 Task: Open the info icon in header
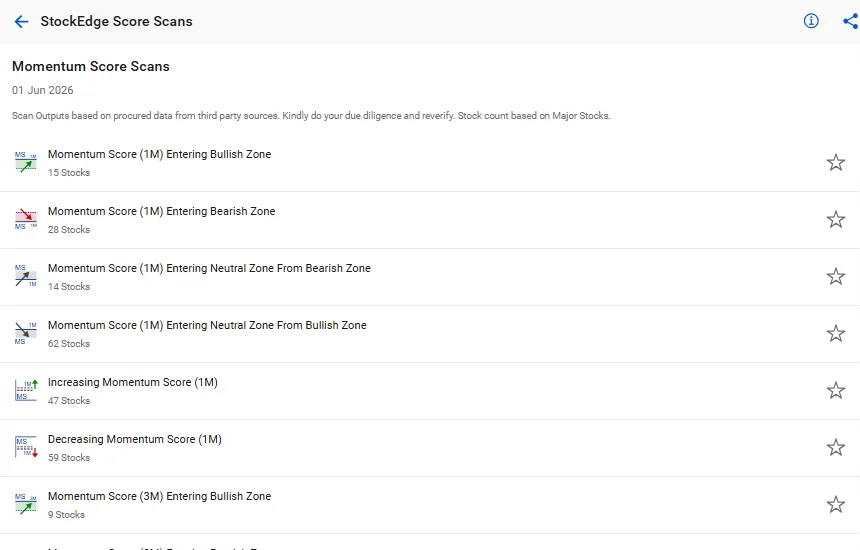(811, 21)
